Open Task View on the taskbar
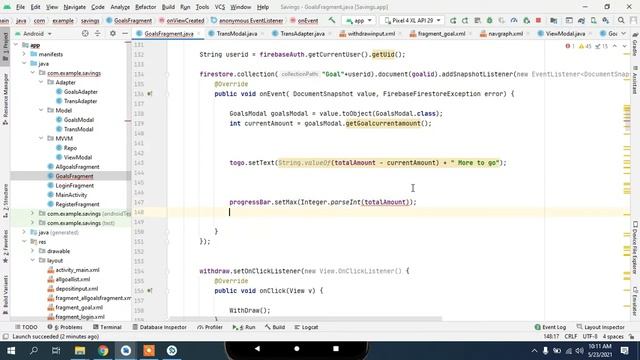The image size is (640, 360). pyautogui.click(x=56, y=351)
